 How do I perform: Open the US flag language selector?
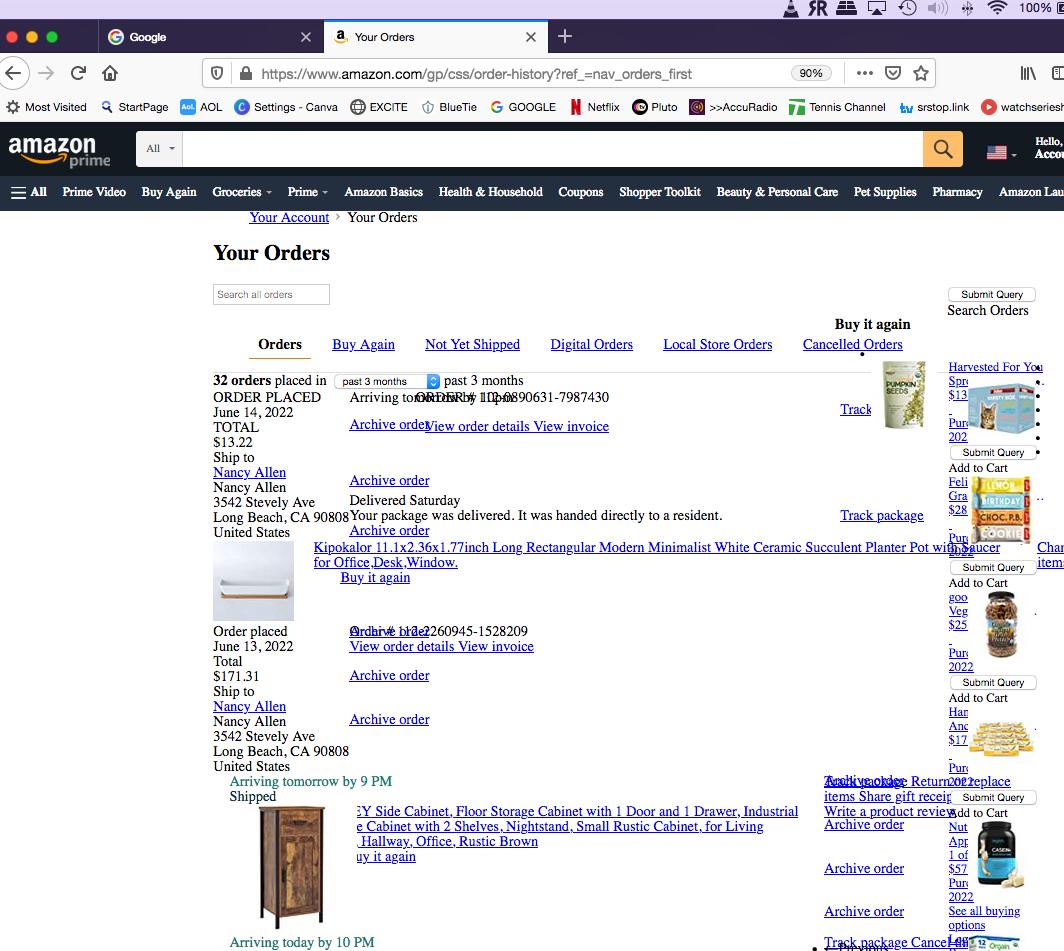(1000, 153)
